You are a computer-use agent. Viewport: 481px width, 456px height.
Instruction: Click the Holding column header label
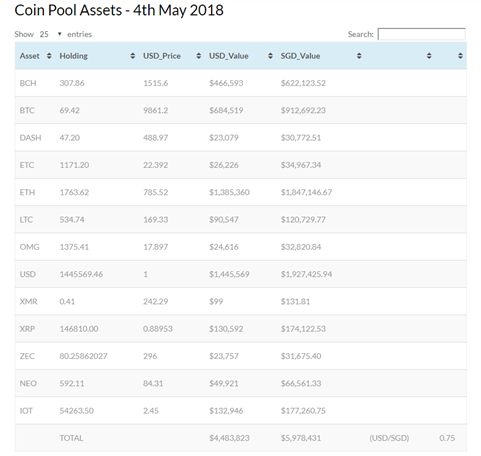74,56
